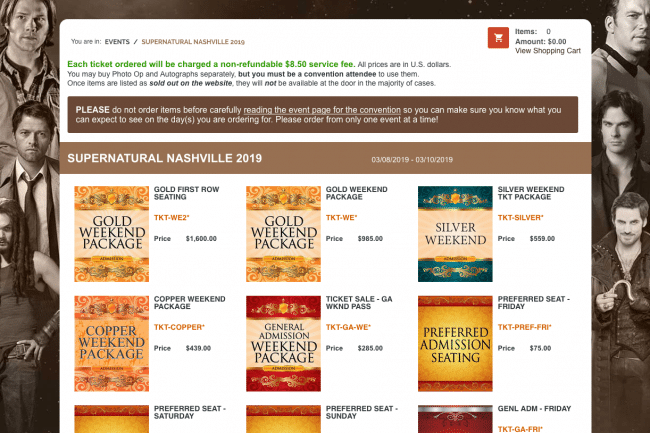
Task: Click GENL ADM - FRIDAY title
Action: click(535, 408)
